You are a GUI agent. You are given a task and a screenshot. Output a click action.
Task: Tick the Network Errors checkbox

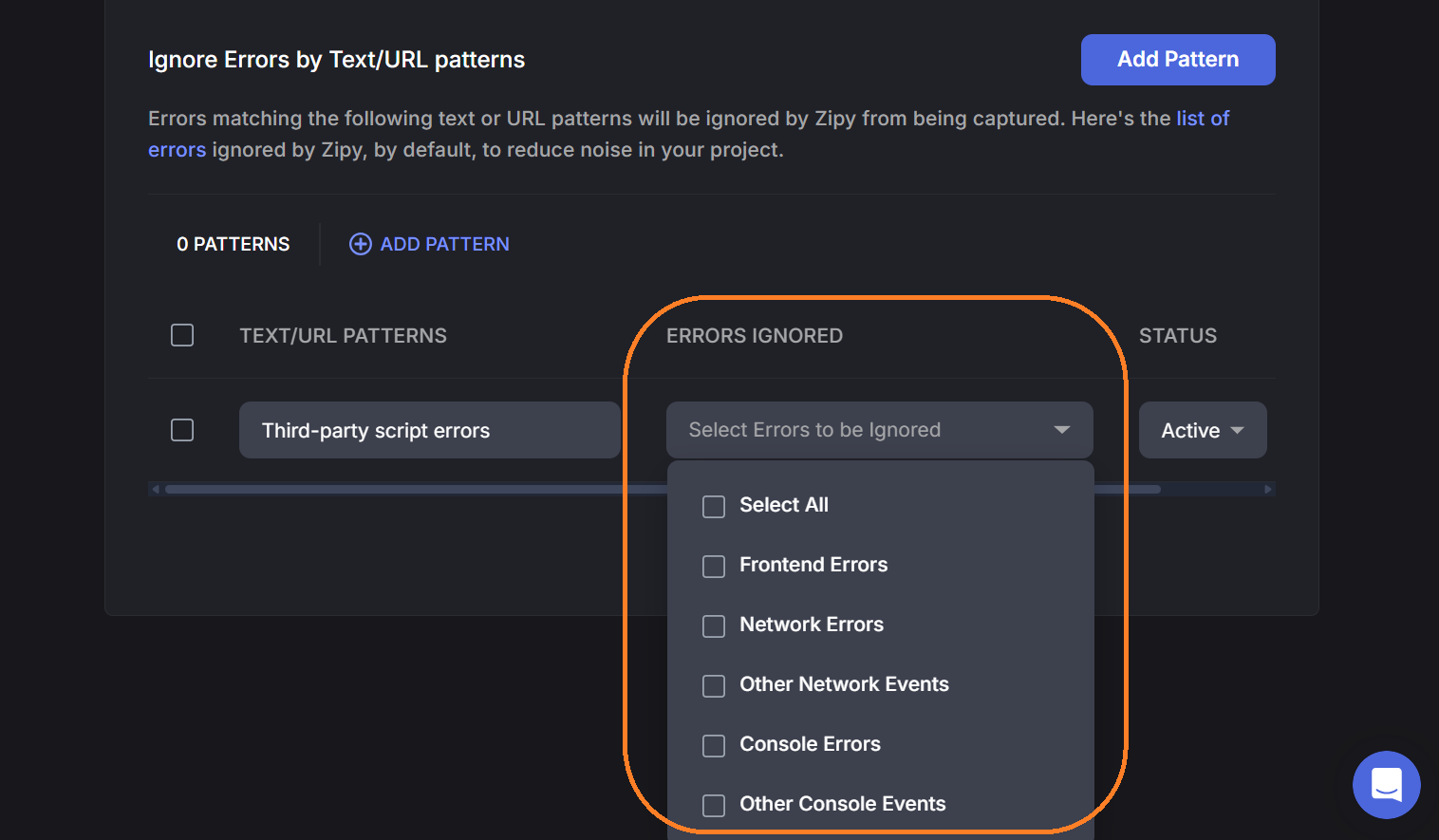point(714,625)
